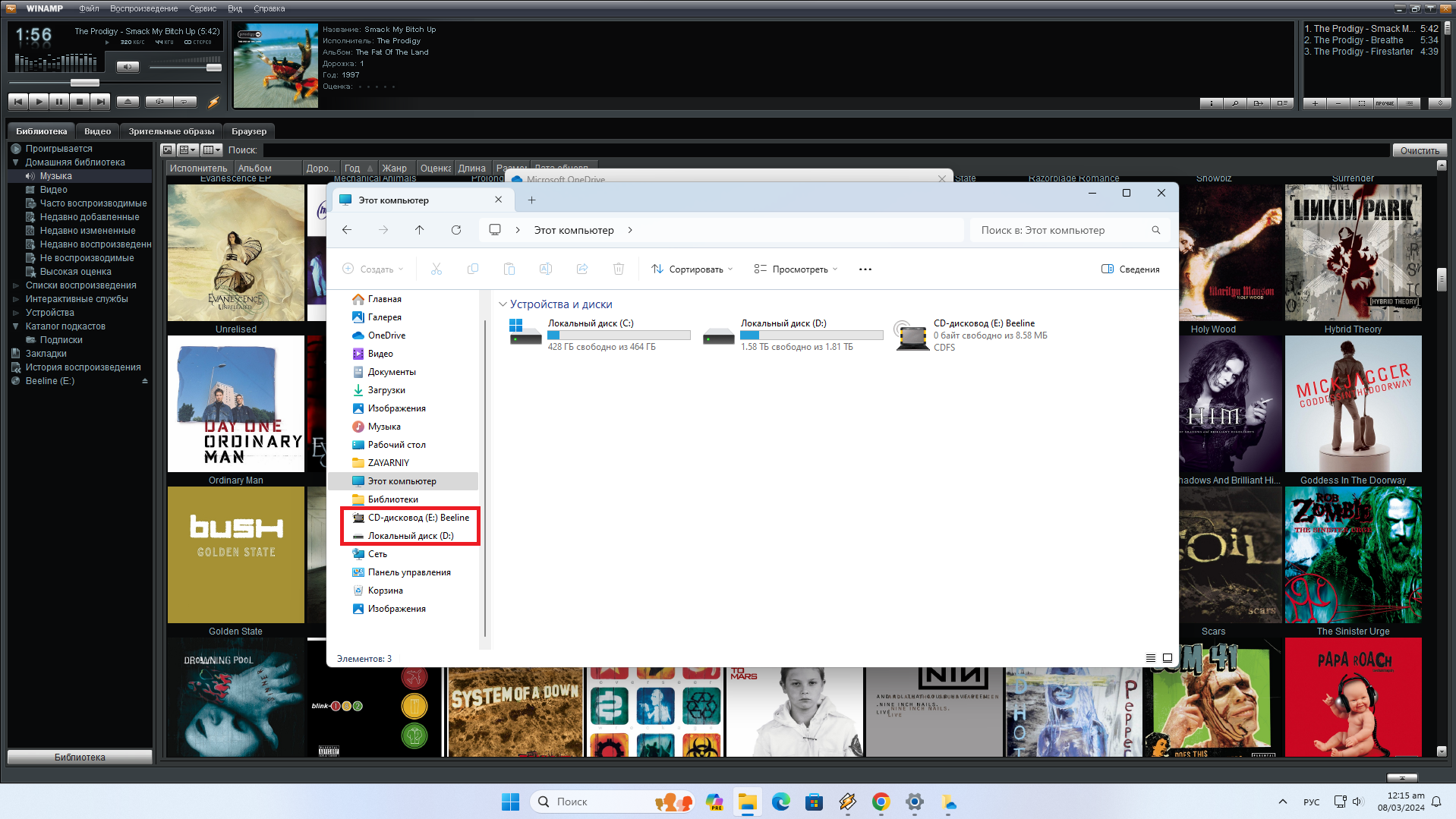Screen dimensions: 1456x819
Task: Click the magnifier button under track details
Action: [x=1234, y=103]
